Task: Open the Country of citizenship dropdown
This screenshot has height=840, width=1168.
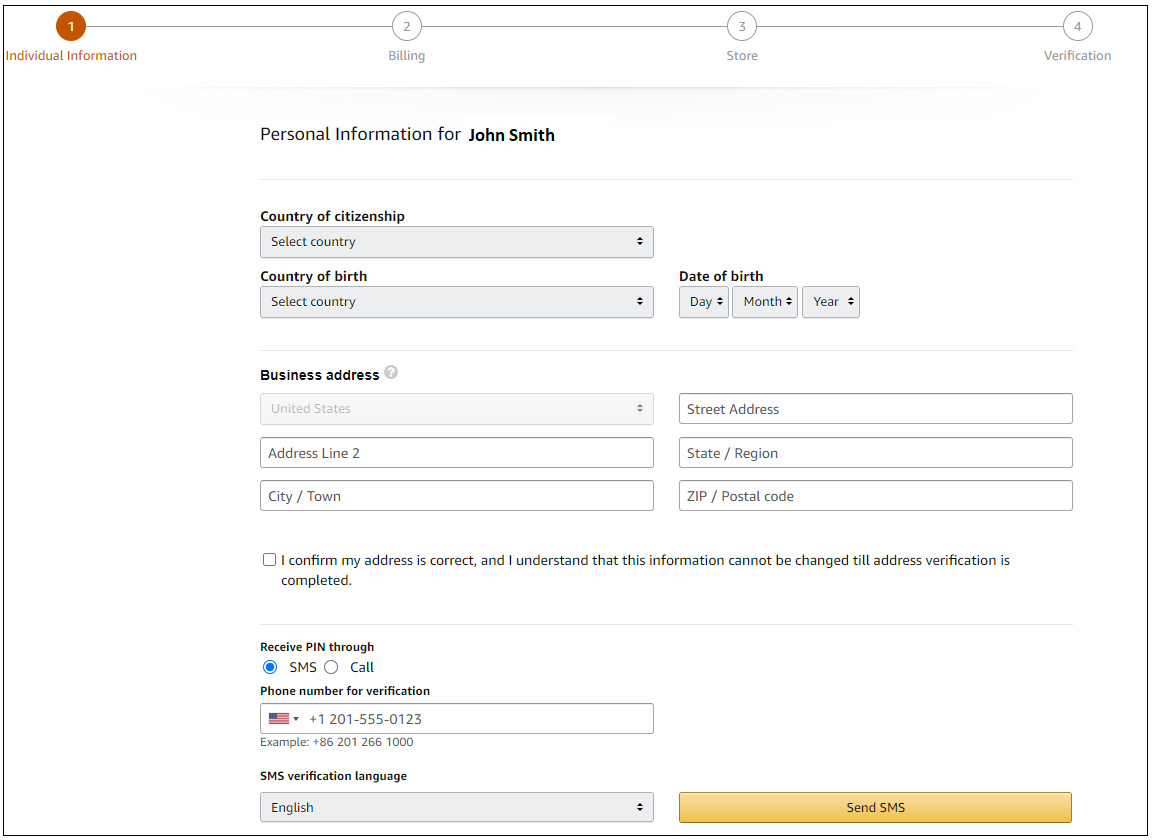Action: 456,242
